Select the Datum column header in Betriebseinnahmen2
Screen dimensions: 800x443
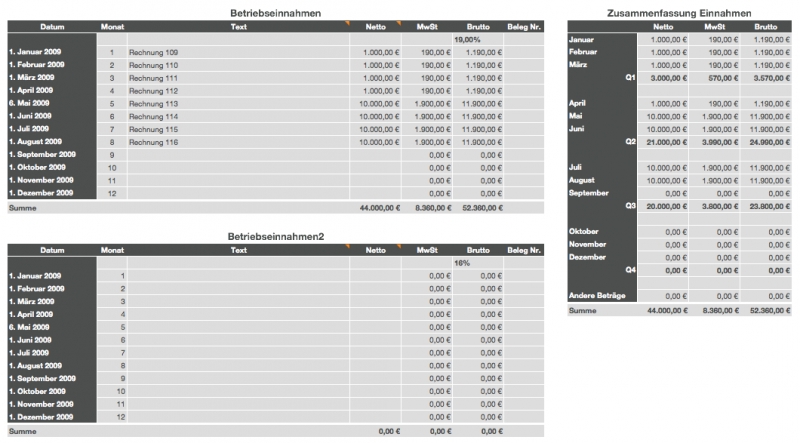(52, 250)
